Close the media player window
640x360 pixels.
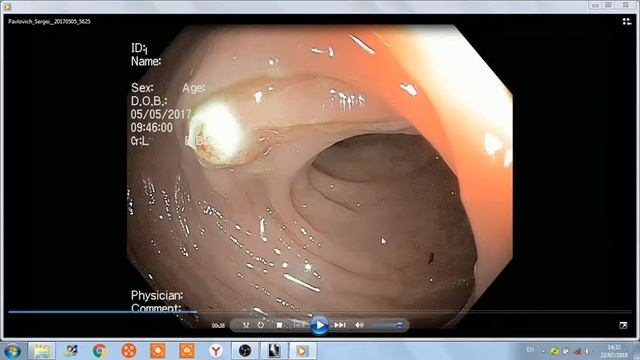626,5
